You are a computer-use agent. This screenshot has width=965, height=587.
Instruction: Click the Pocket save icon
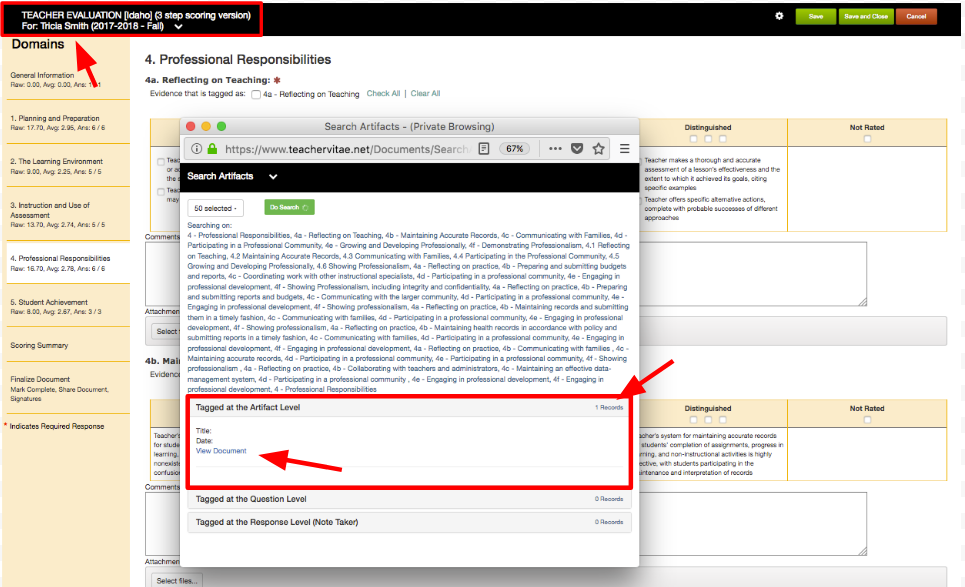(577, 149)
